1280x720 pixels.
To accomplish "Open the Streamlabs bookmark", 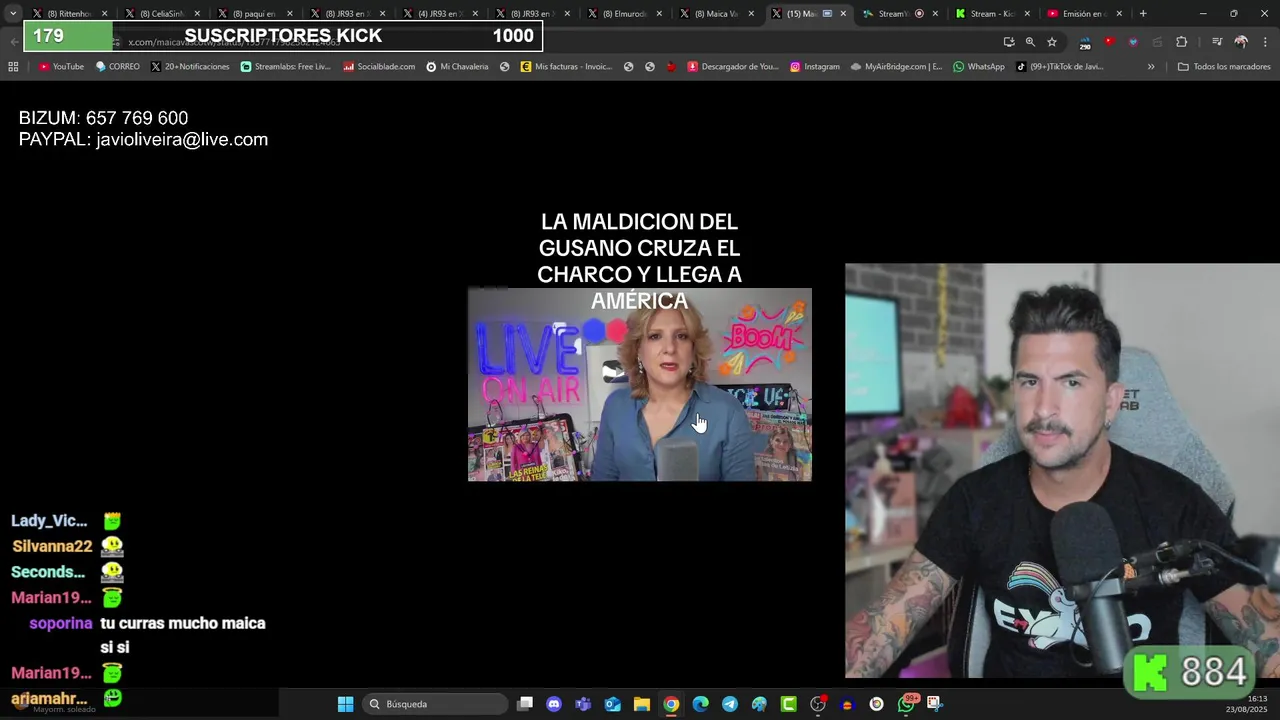I will point(285,67).
